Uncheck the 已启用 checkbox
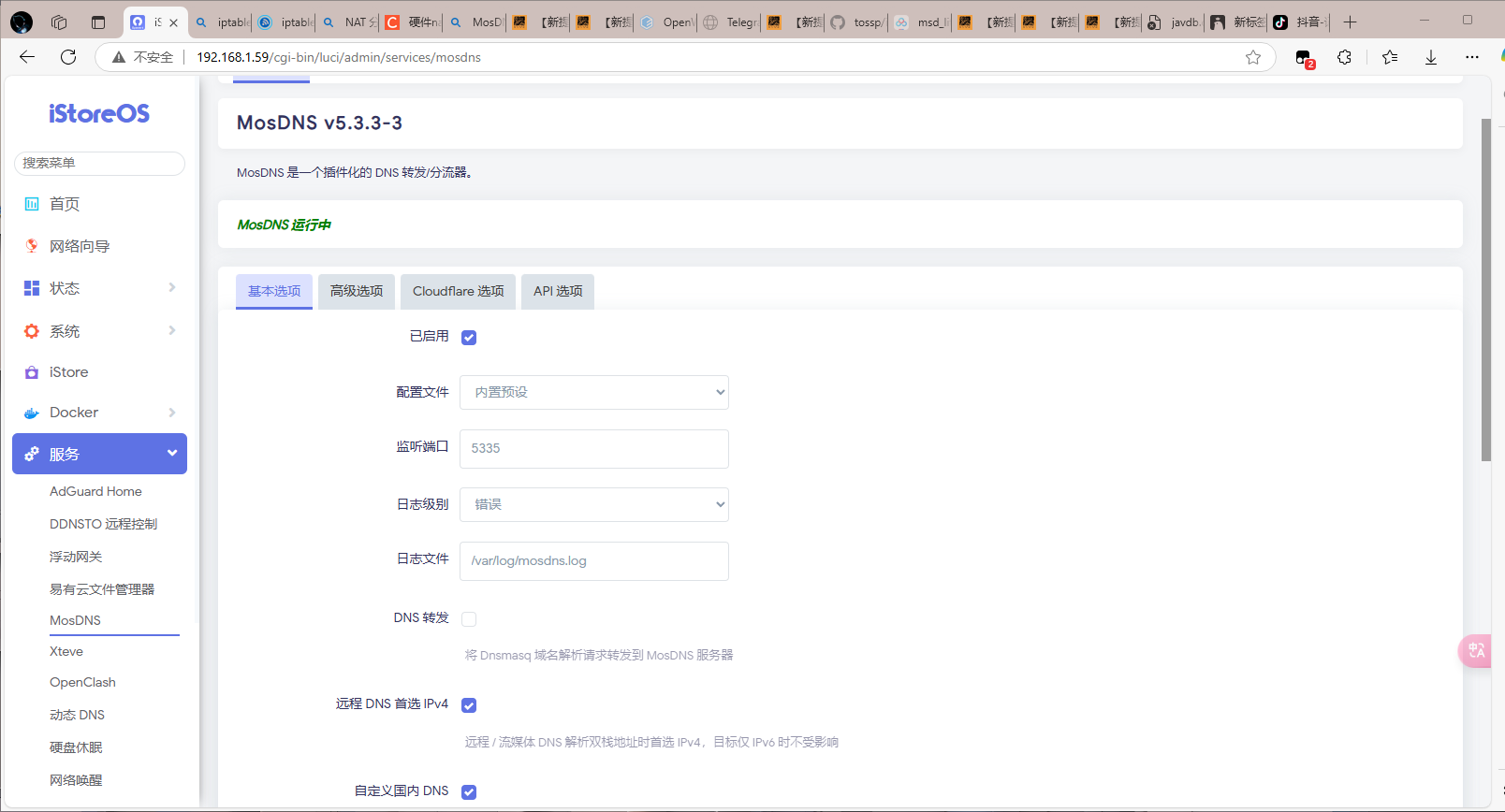Viewport: 1505px width, 812px height. [x=469, y=338]
